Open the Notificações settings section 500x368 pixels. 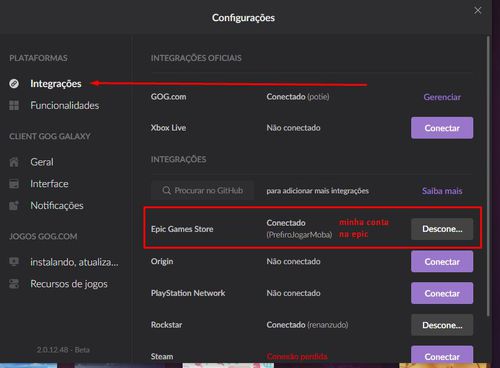pyautogui.click(x=57, y=205)
